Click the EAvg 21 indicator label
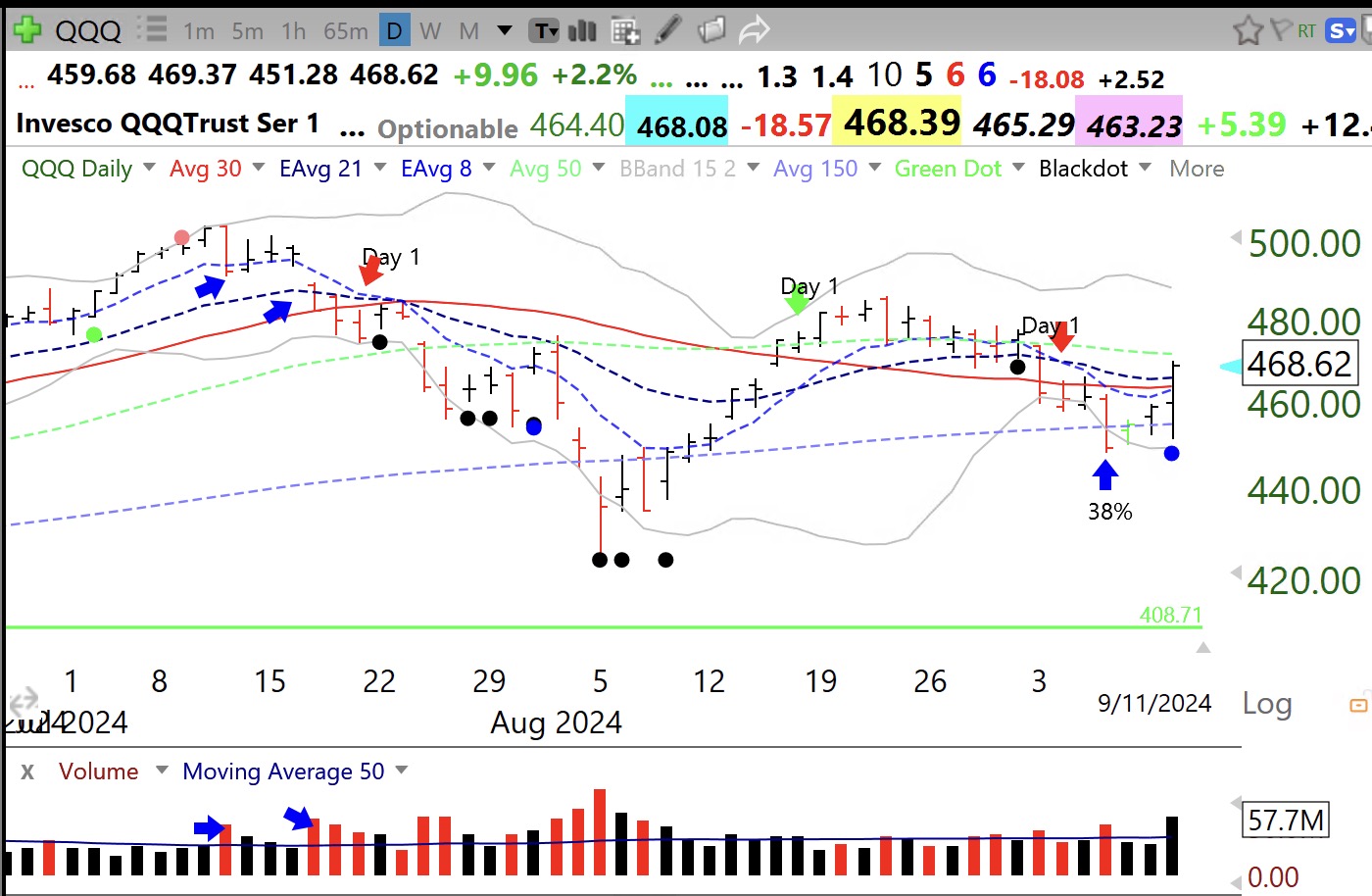 [320, 169]
